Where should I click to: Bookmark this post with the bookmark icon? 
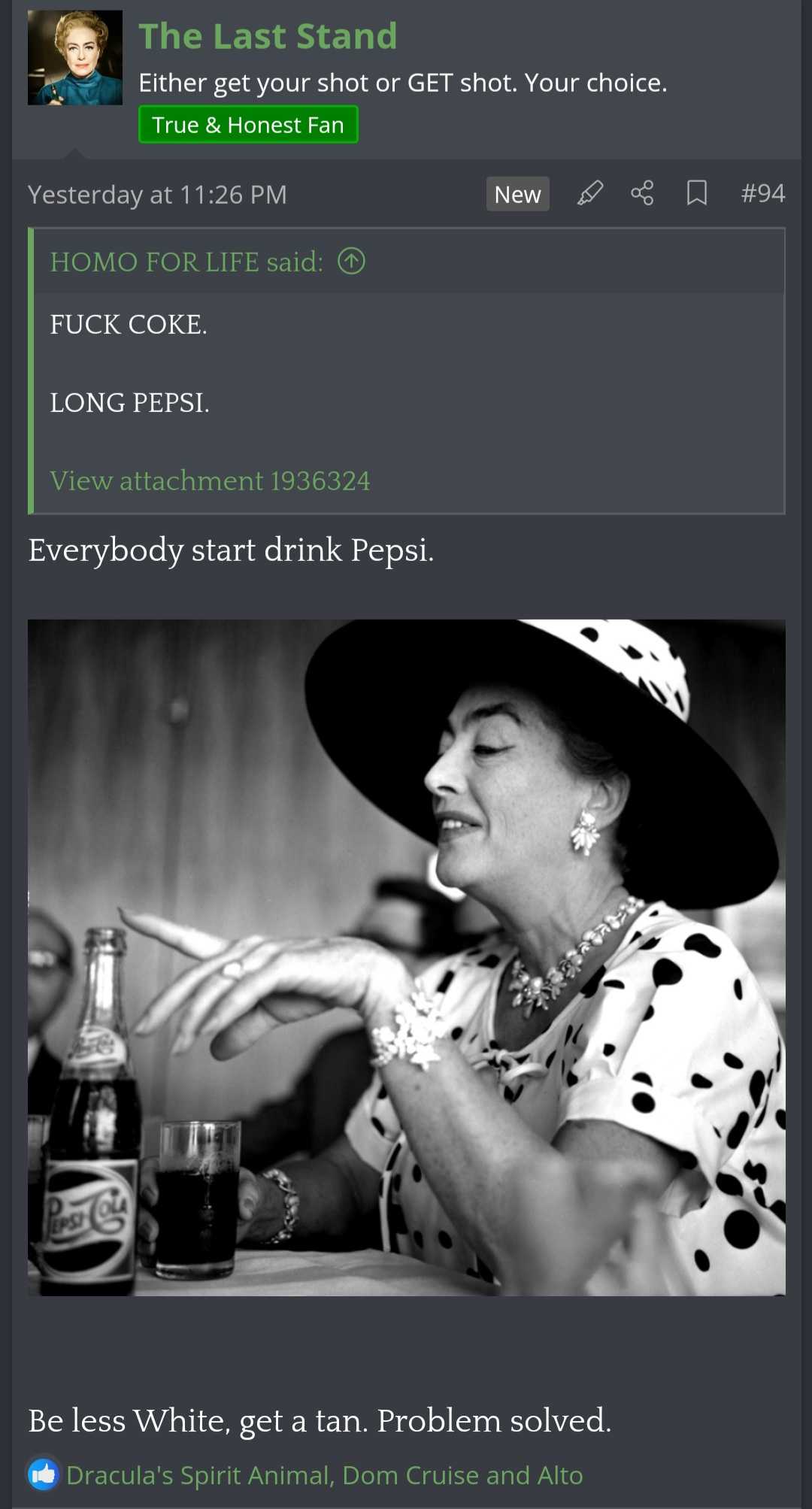696,193
